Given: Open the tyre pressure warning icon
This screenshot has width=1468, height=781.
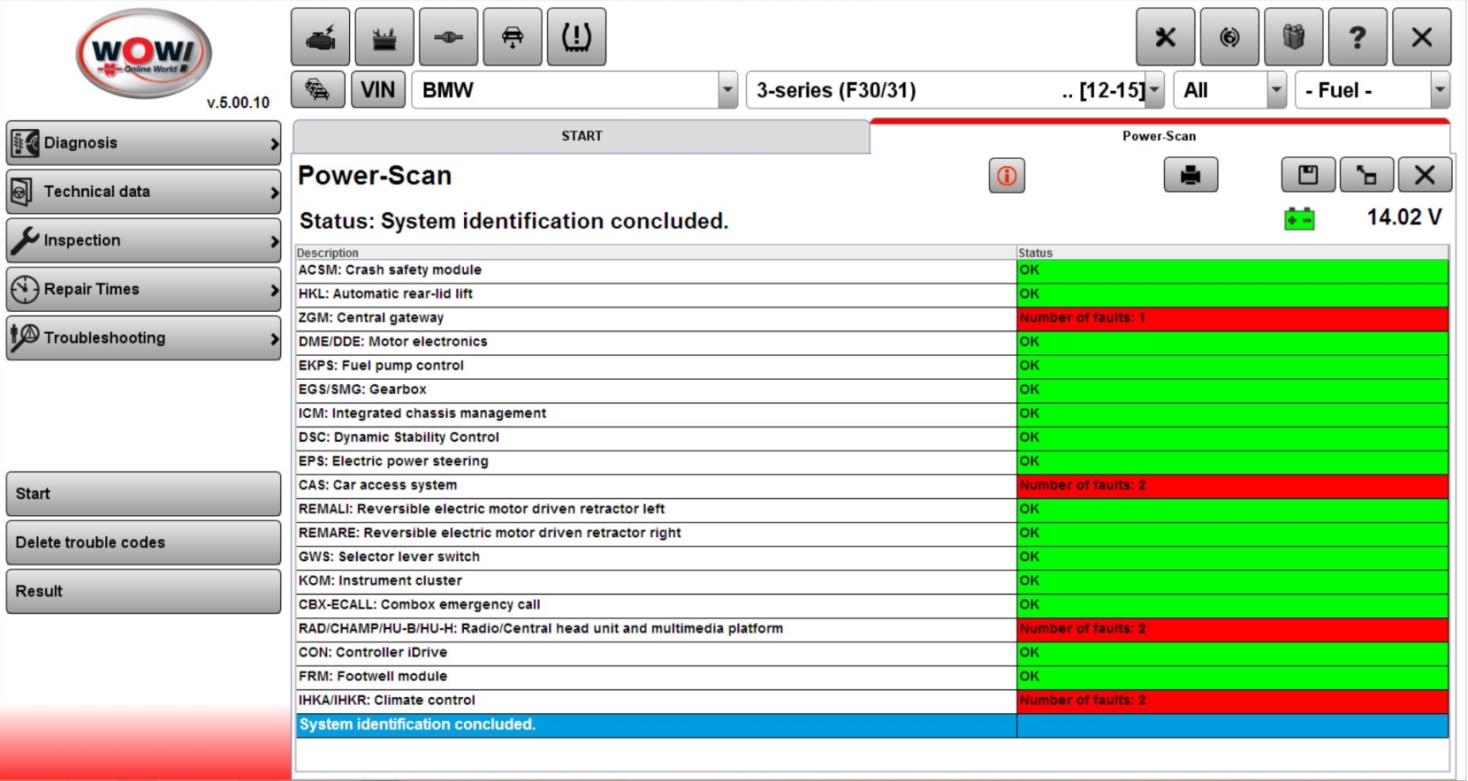Looking at the screenshot, I should 577,37.
